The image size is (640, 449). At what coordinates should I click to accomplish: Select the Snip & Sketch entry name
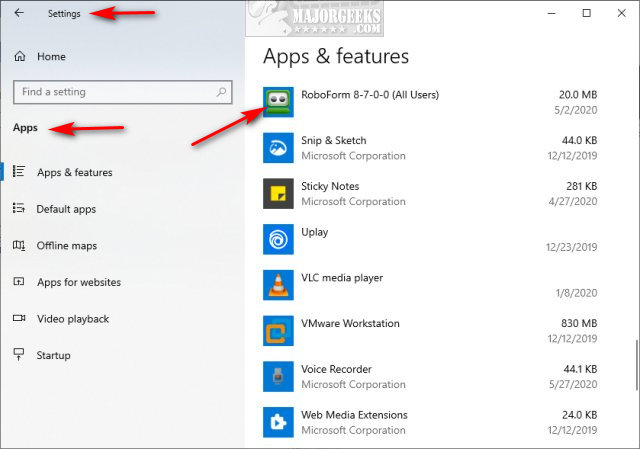333,140
